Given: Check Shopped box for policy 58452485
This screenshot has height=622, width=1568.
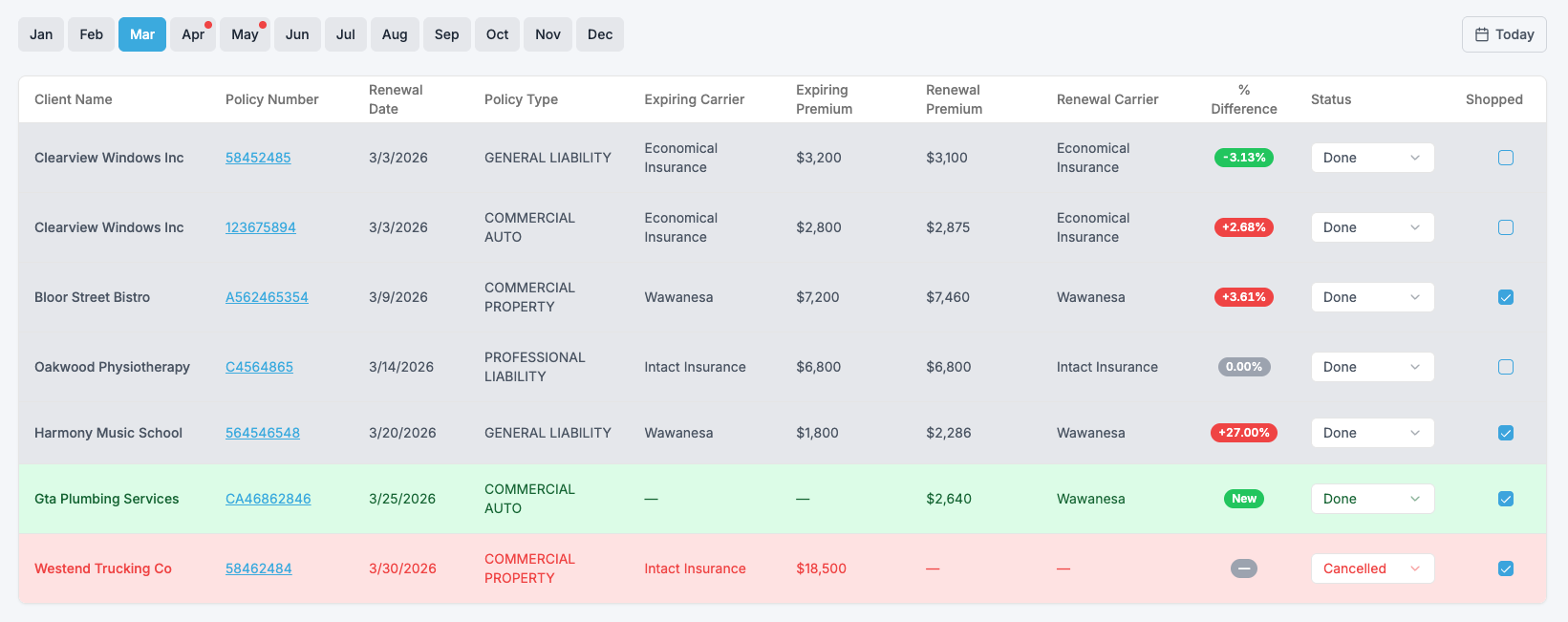Looking at the screenshot, I should pos(1505,158).
